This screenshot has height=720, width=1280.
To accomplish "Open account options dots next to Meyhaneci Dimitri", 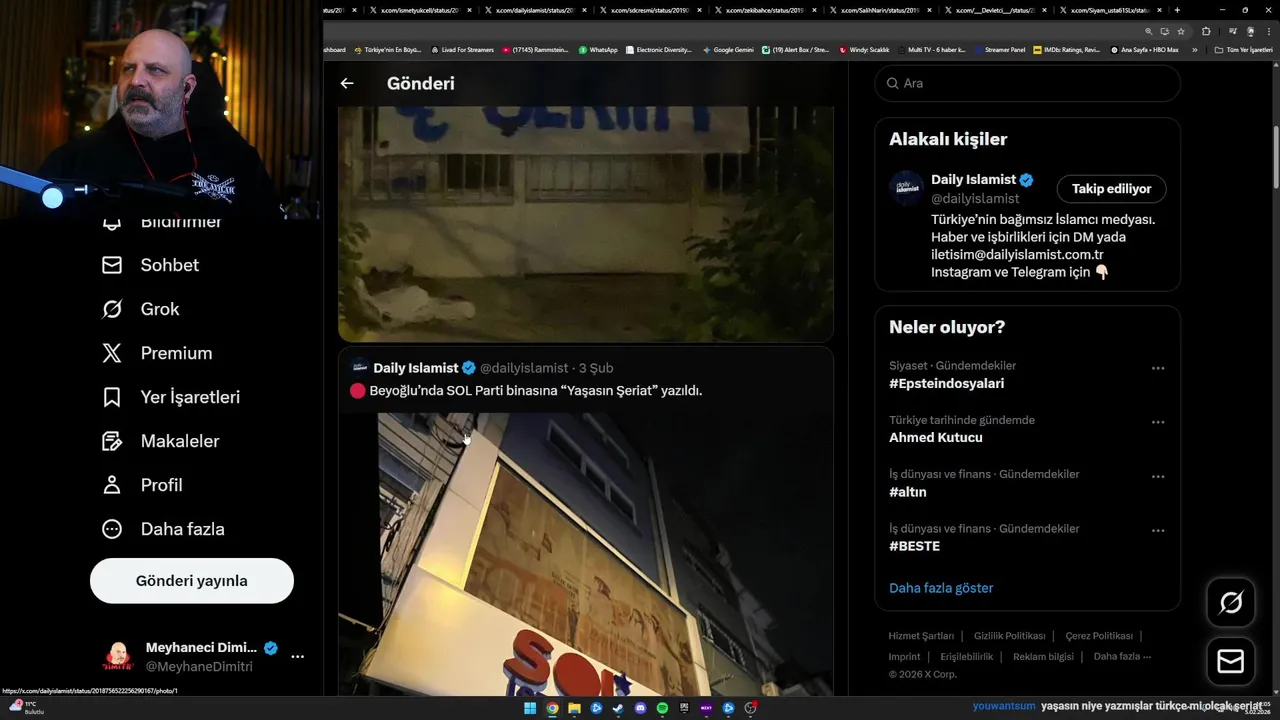I will click(297, 657).
